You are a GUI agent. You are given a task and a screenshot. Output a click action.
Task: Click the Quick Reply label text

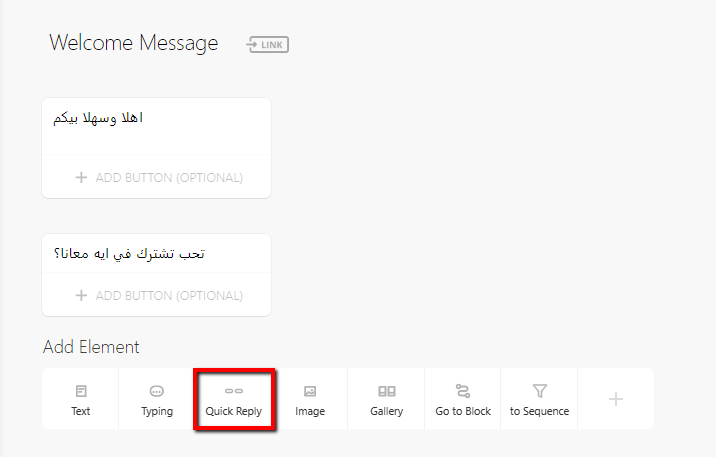(234, 411)
